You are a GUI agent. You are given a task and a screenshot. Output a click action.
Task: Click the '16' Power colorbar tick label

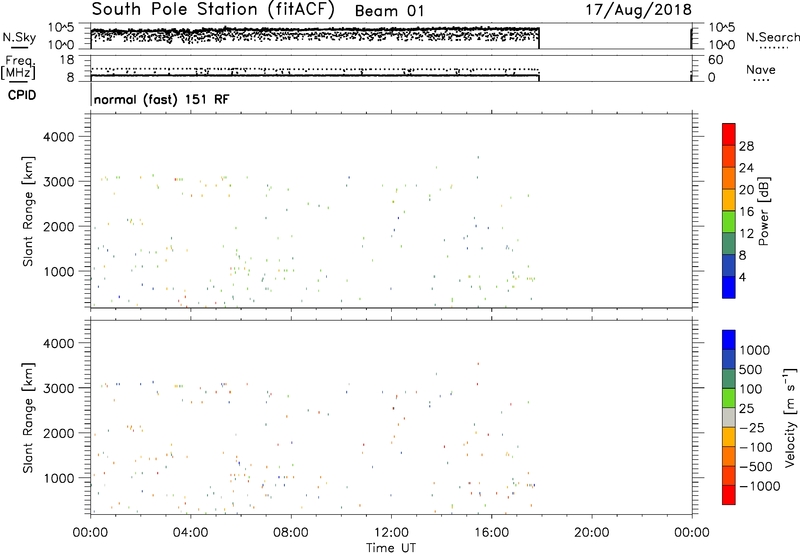tap(746, 212)
